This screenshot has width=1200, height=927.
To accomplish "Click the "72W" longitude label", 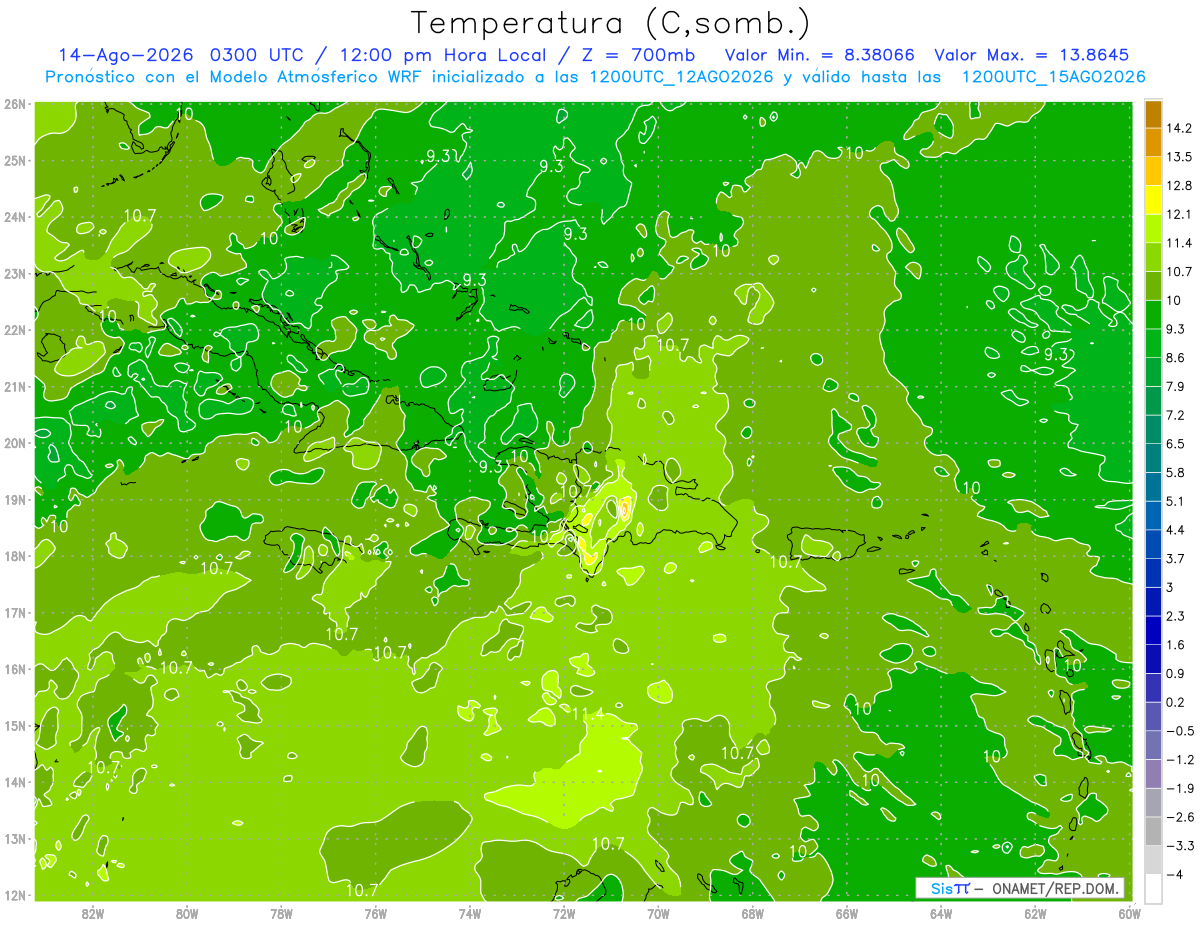I will (564, 913).
